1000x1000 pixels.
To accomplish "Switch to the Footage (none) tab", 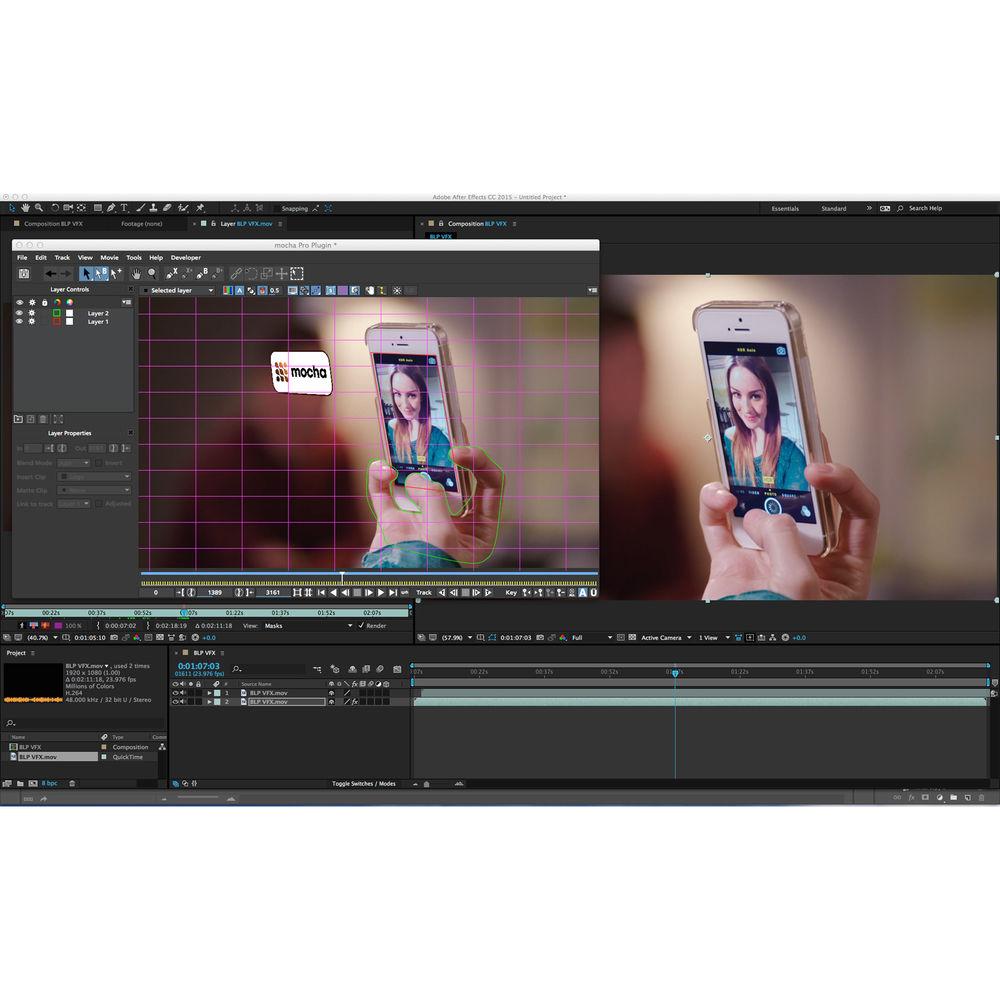I will pos(145,224).
